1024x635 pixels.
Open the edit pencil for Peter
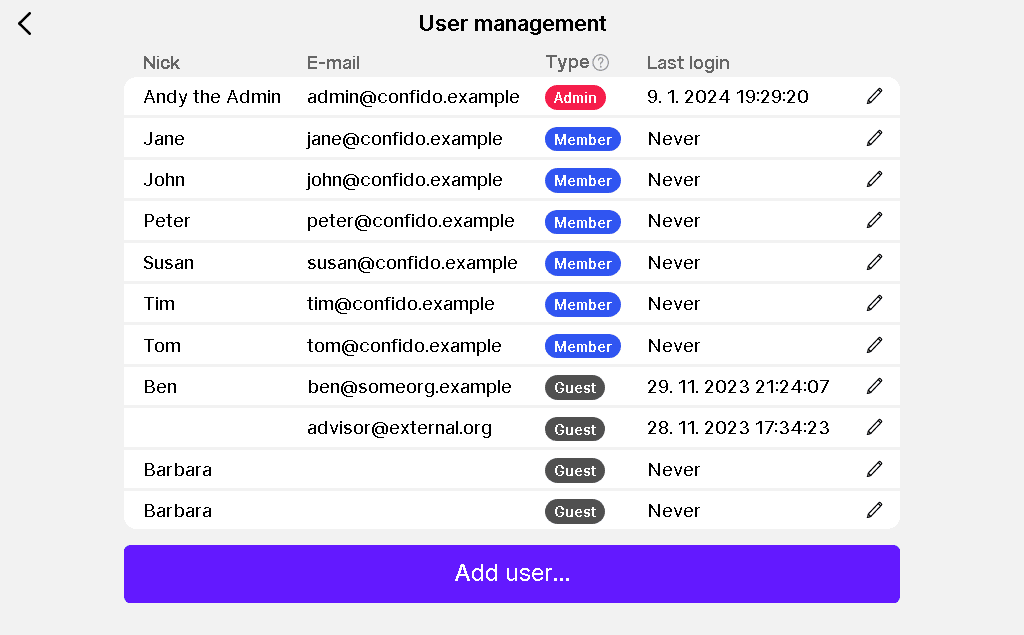[874, 221]
